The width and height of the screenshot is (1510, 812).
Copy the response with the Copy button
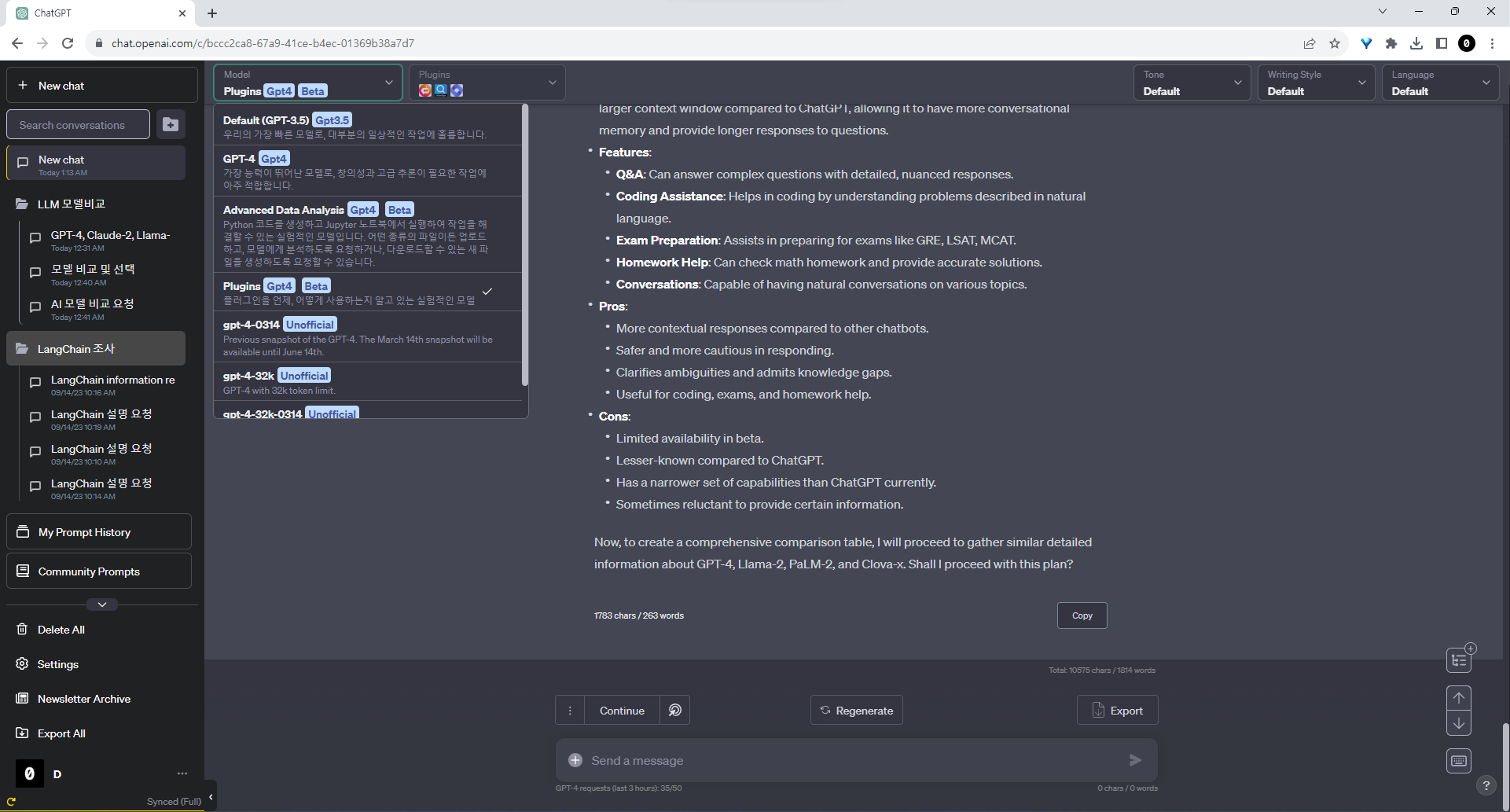(1082, 615)
